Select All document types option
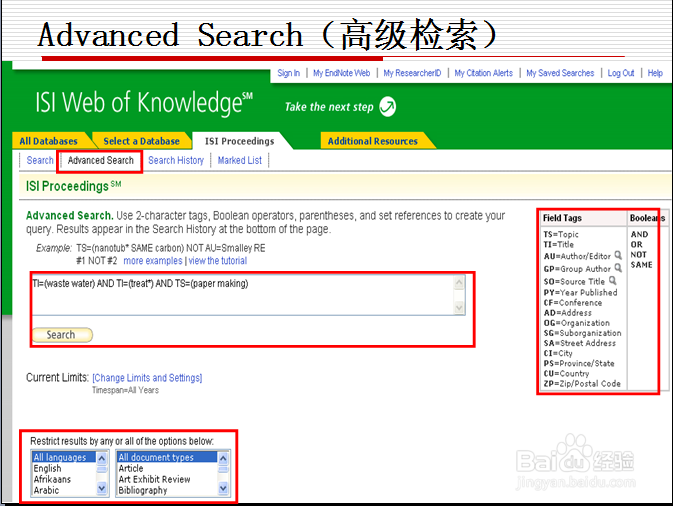 (167, 457)
